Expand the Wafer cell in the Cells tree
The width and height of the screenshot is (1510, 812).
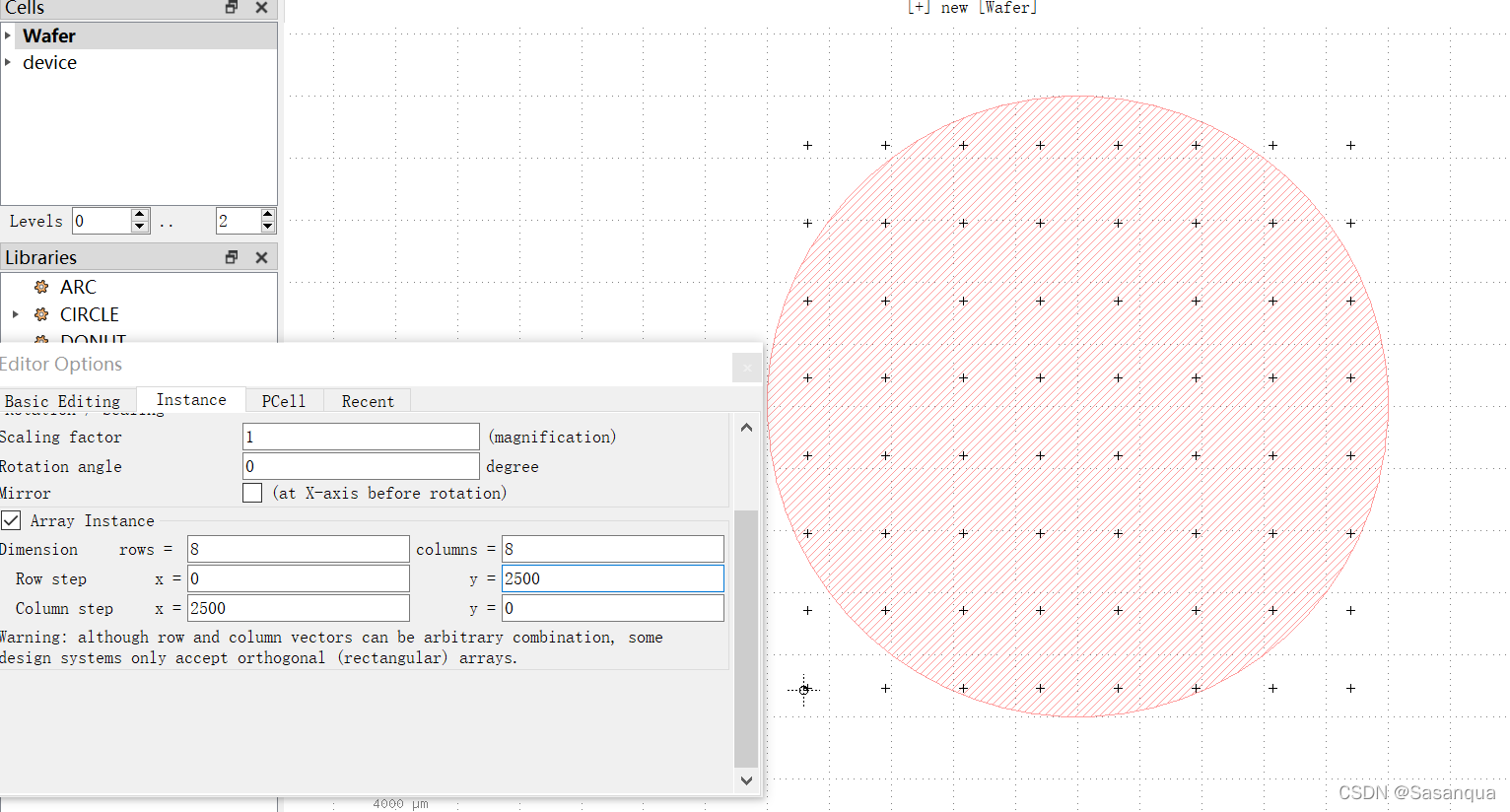click(x=8, y=35)
